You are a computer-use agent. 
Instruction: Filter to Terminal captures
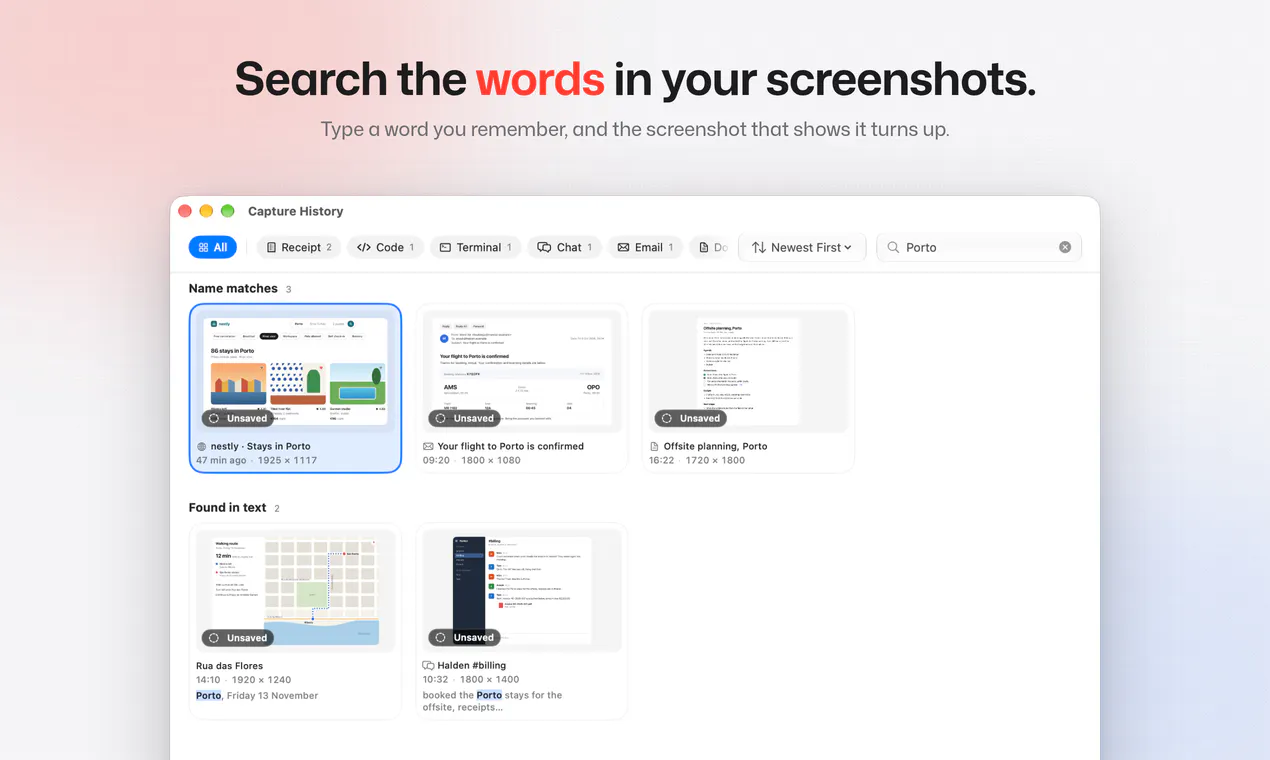point(476,247)
